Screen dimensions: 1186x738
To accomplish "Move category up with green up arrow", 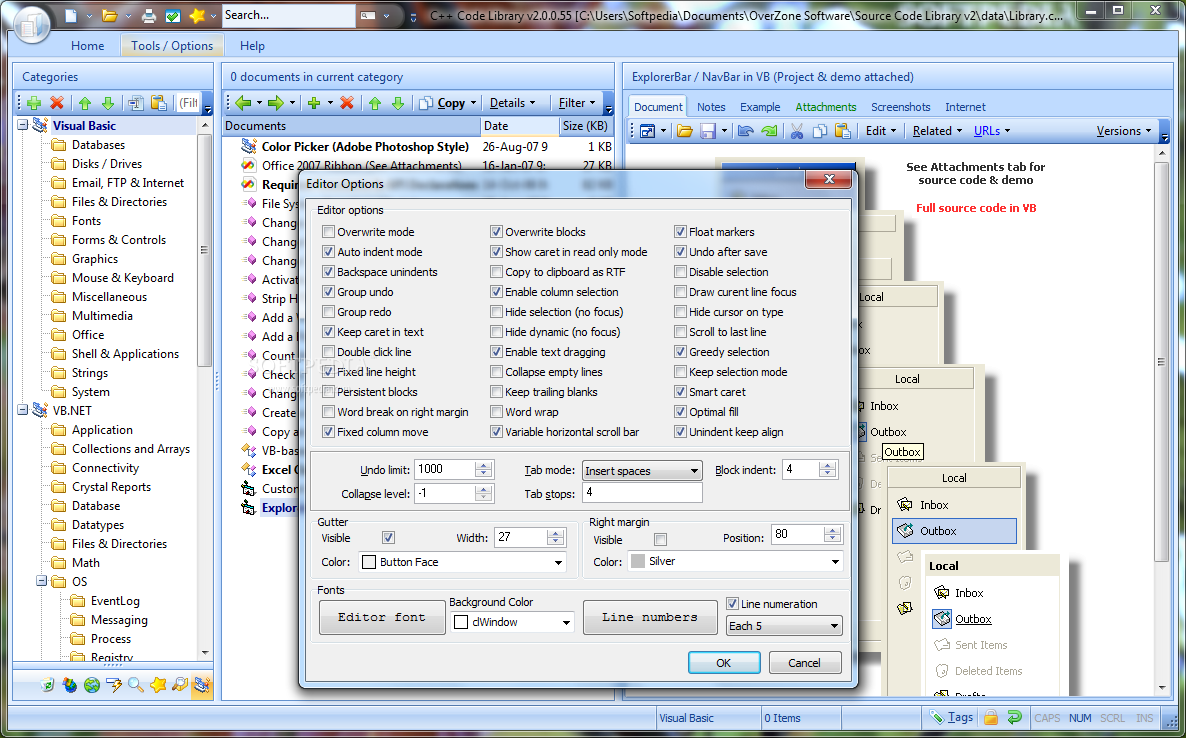I will (85, 103).
